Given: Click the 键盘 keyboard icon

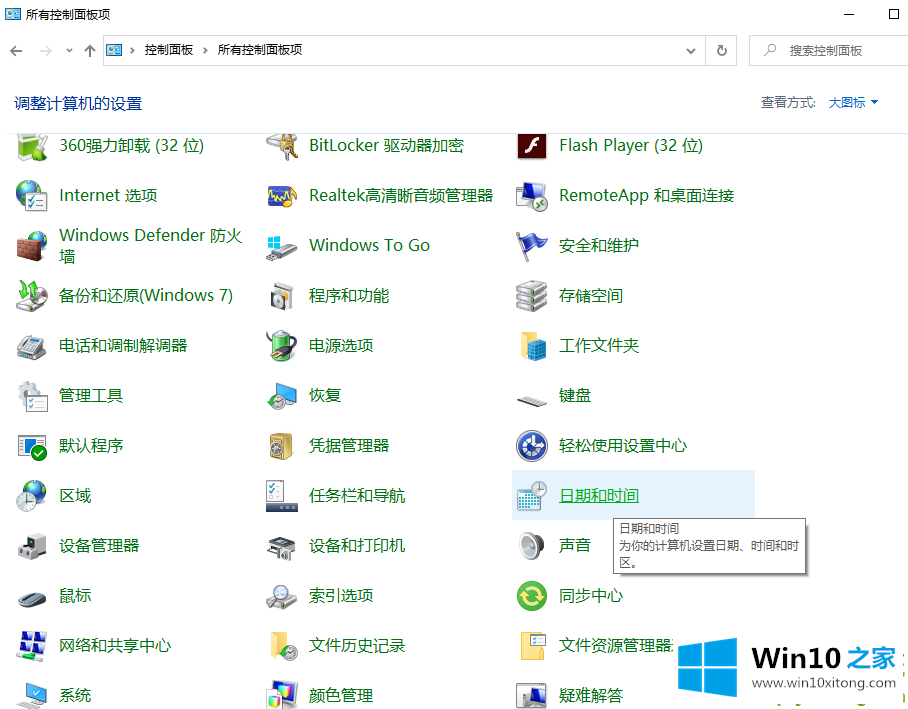Looking at the screenshot, I should pyautogui.click(x=532, y=400).
